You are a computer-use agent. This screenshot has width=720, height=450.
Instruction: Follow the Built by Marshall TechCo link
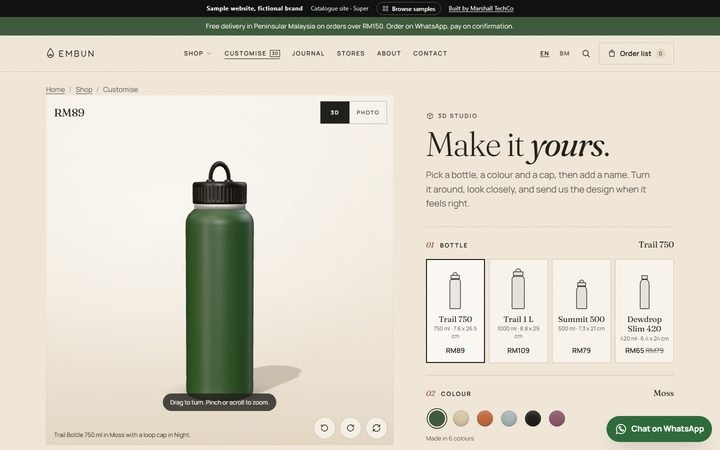481,9
